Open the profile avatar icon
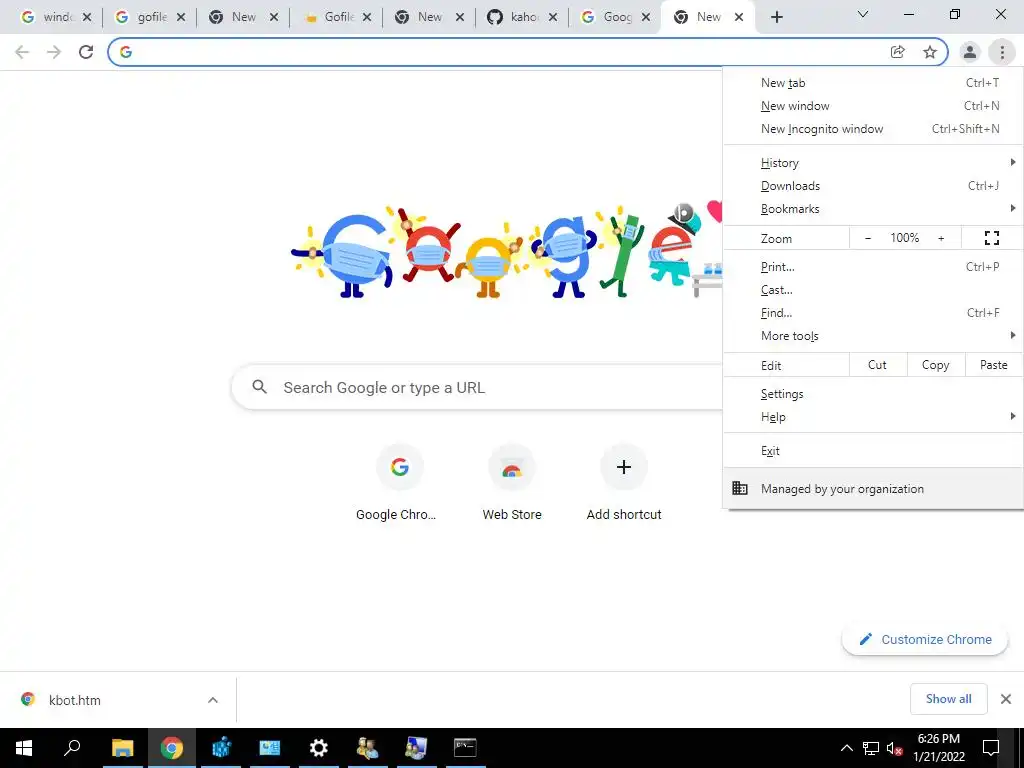This screenshot has height=768, width=1024. pyautogui.click(x=970, y=52)
